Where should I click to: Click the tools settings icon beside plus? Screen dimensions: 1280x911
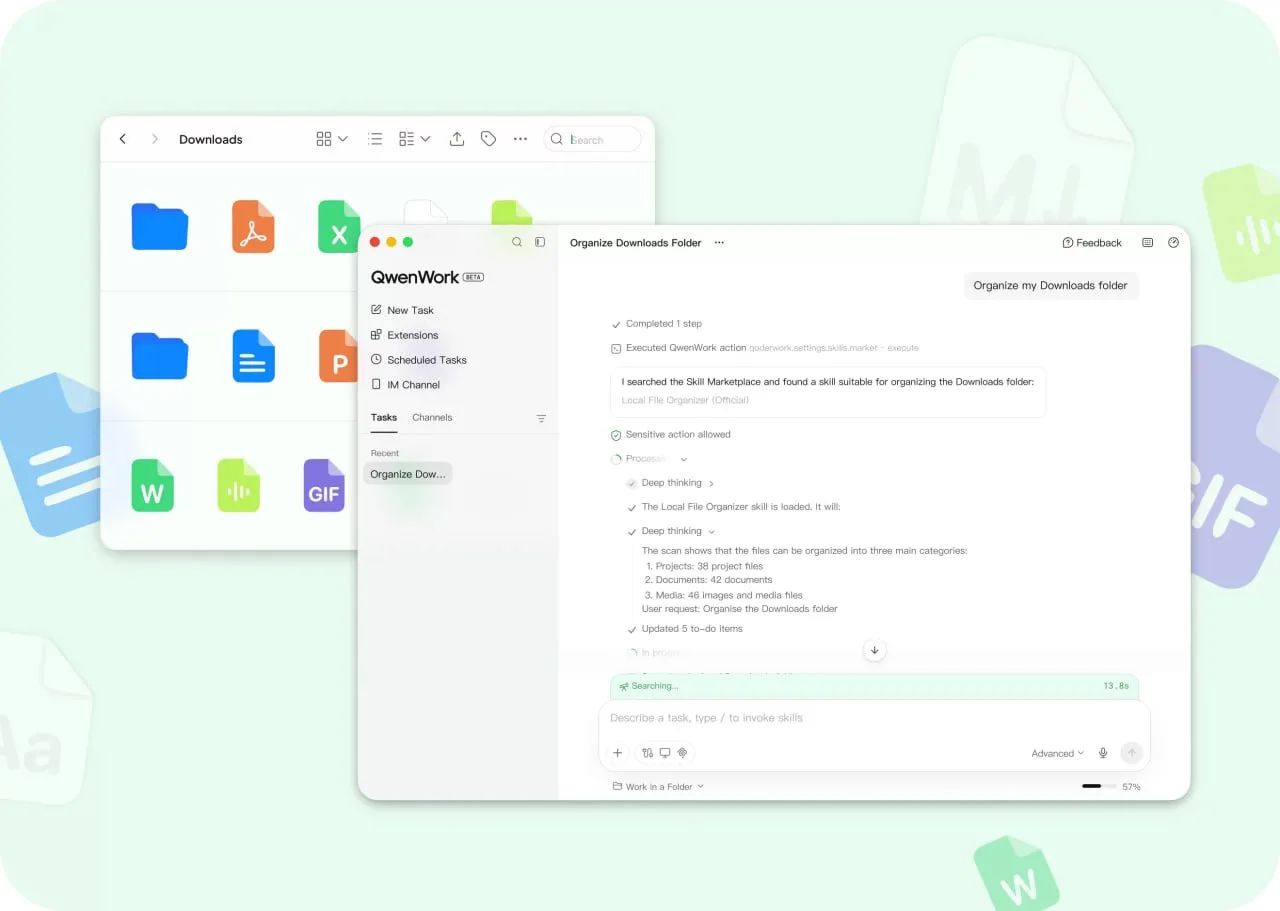(648, 753)
